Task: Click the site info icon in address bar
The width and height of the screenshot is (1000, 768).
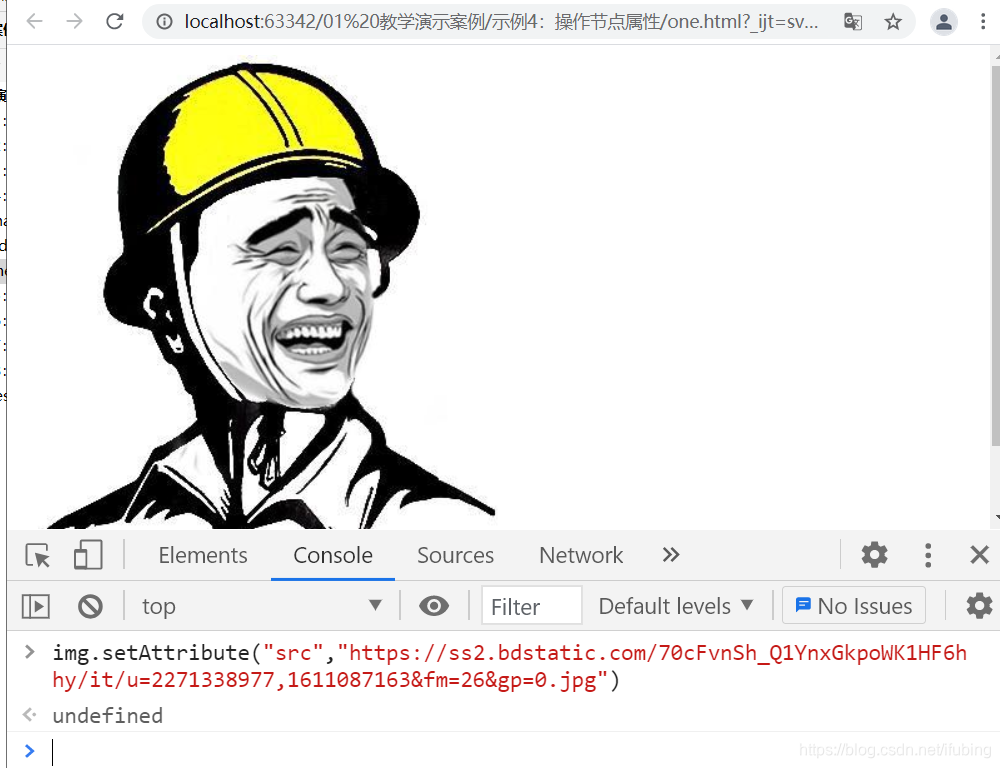Action: (165, 22)
